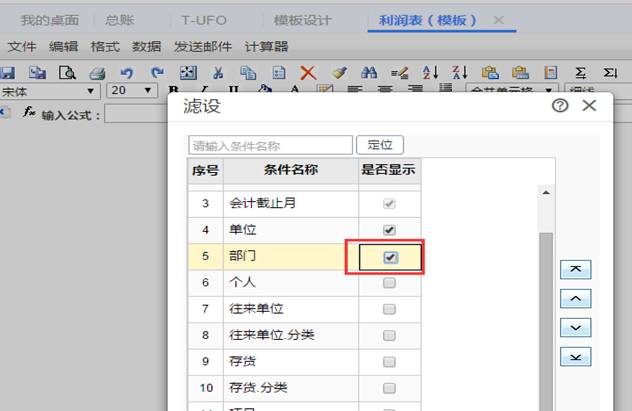632x411 pixels.
Task: Click the Undo arrow icon
Action: (x=126, y=73)
